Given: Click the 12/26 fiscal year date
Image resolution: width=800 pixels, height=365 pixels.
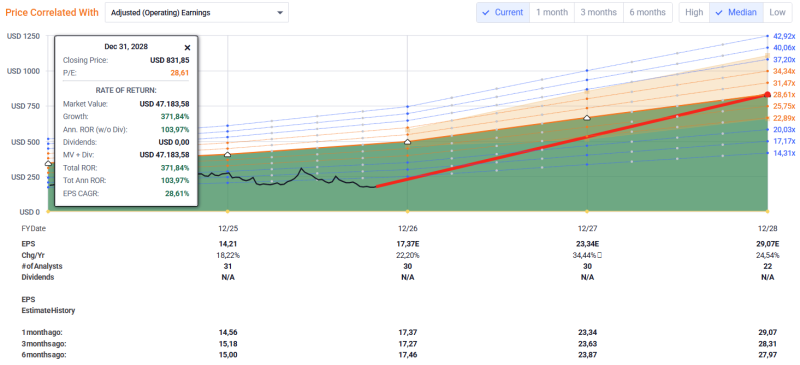Looking at the screenshot, I should click(407, 229).
